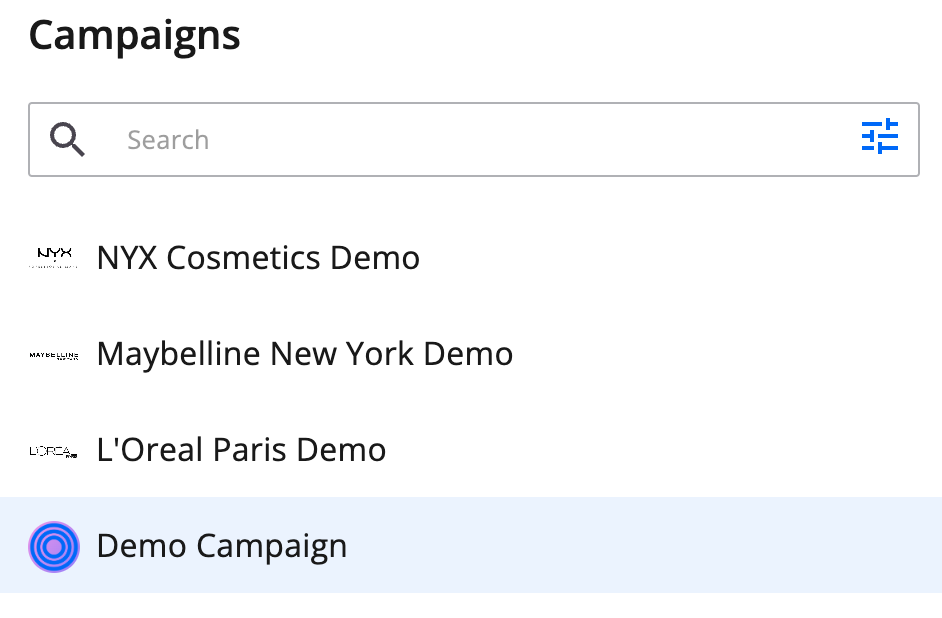Viewport: 942px width, 618px height.
Task: Click the purple concentric circles campaign icon
Action: pyautogui.click(x=54, y=547)
